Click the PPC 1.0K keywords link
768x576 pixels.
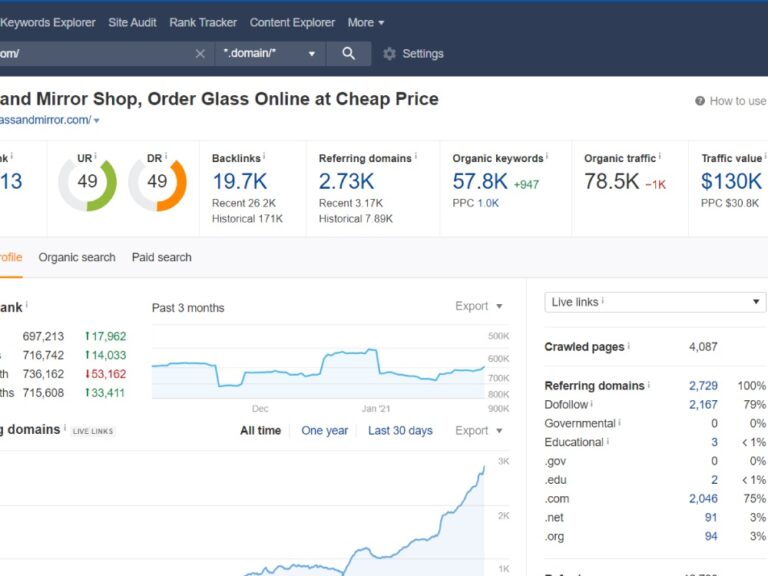(x=488, y=203)
